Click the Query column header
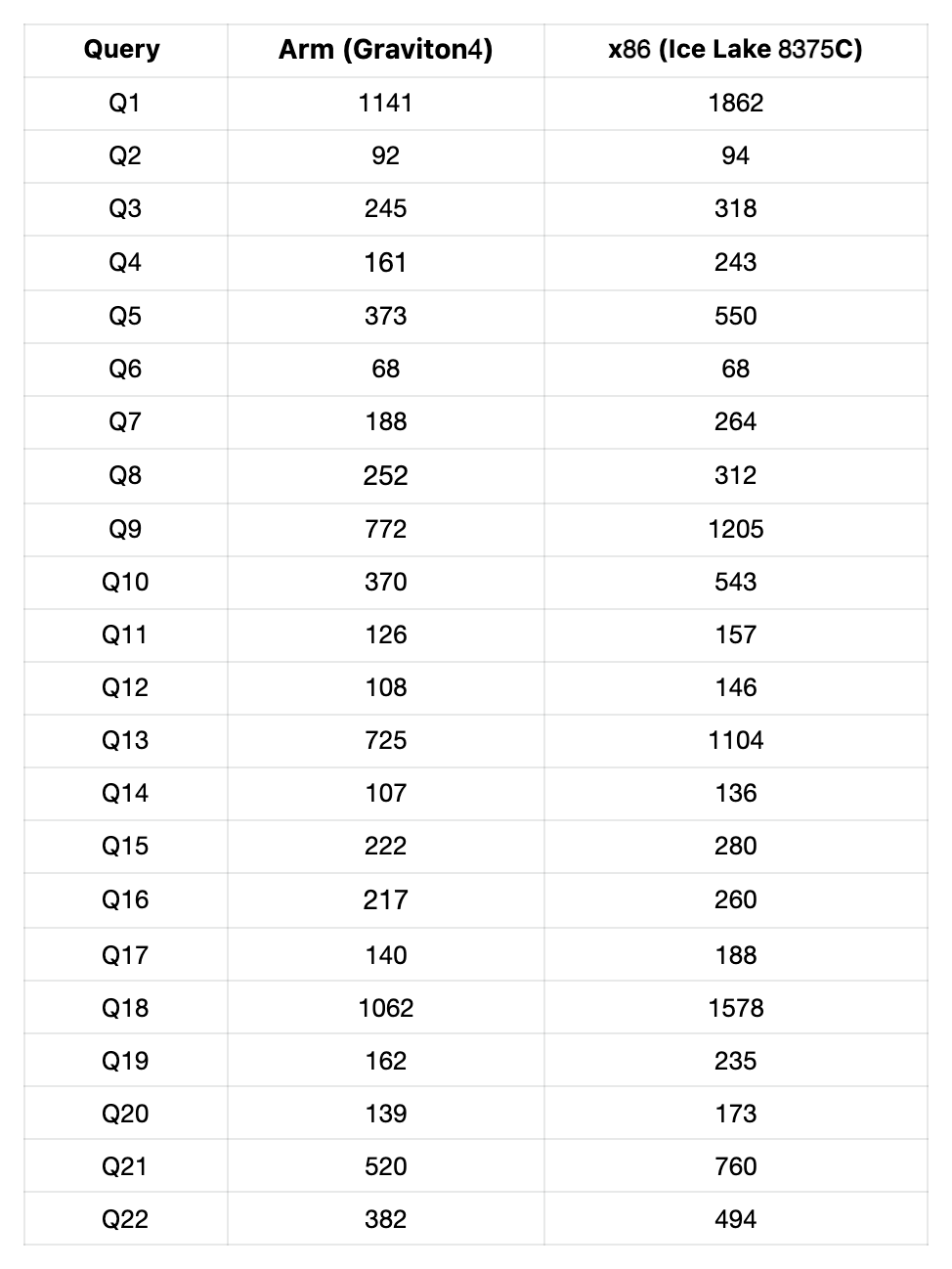Image resolution: width=952 pixels, height=1269 pixels. (122, 49)
